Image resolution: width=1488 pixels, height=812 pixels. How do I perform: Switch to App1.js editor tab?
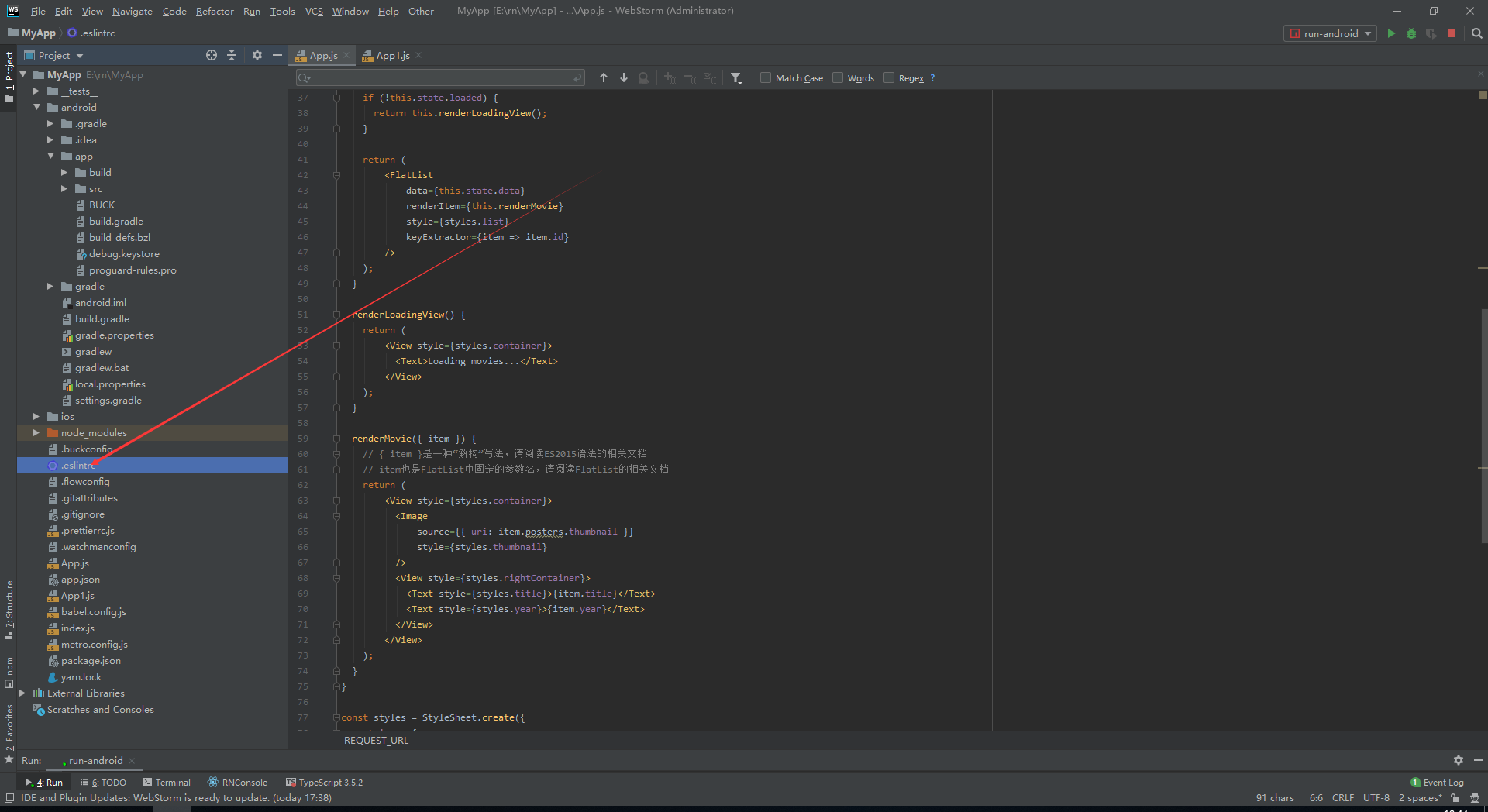393,55
